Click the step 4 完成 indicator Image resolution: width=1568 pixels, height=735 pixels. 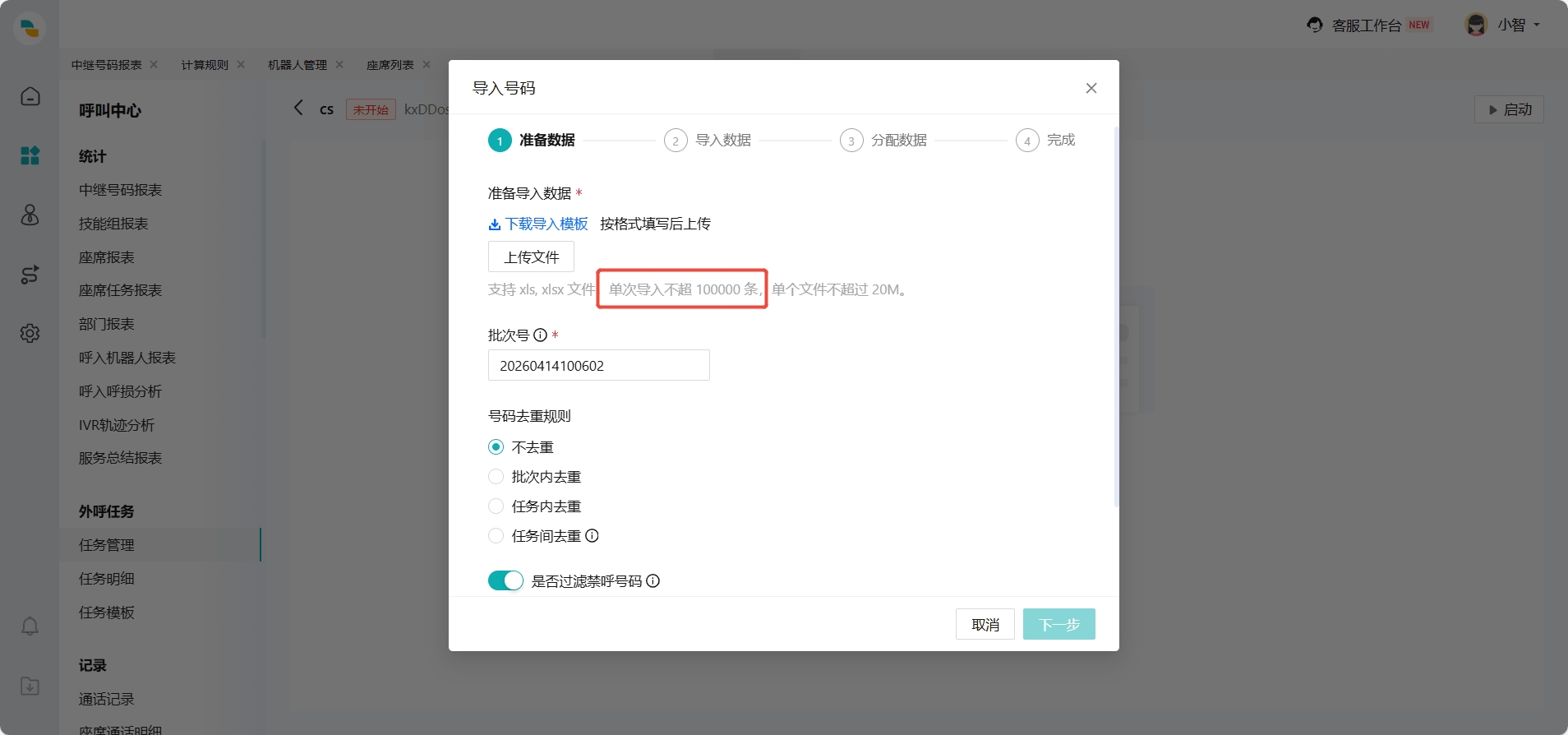pos(1045,141)
